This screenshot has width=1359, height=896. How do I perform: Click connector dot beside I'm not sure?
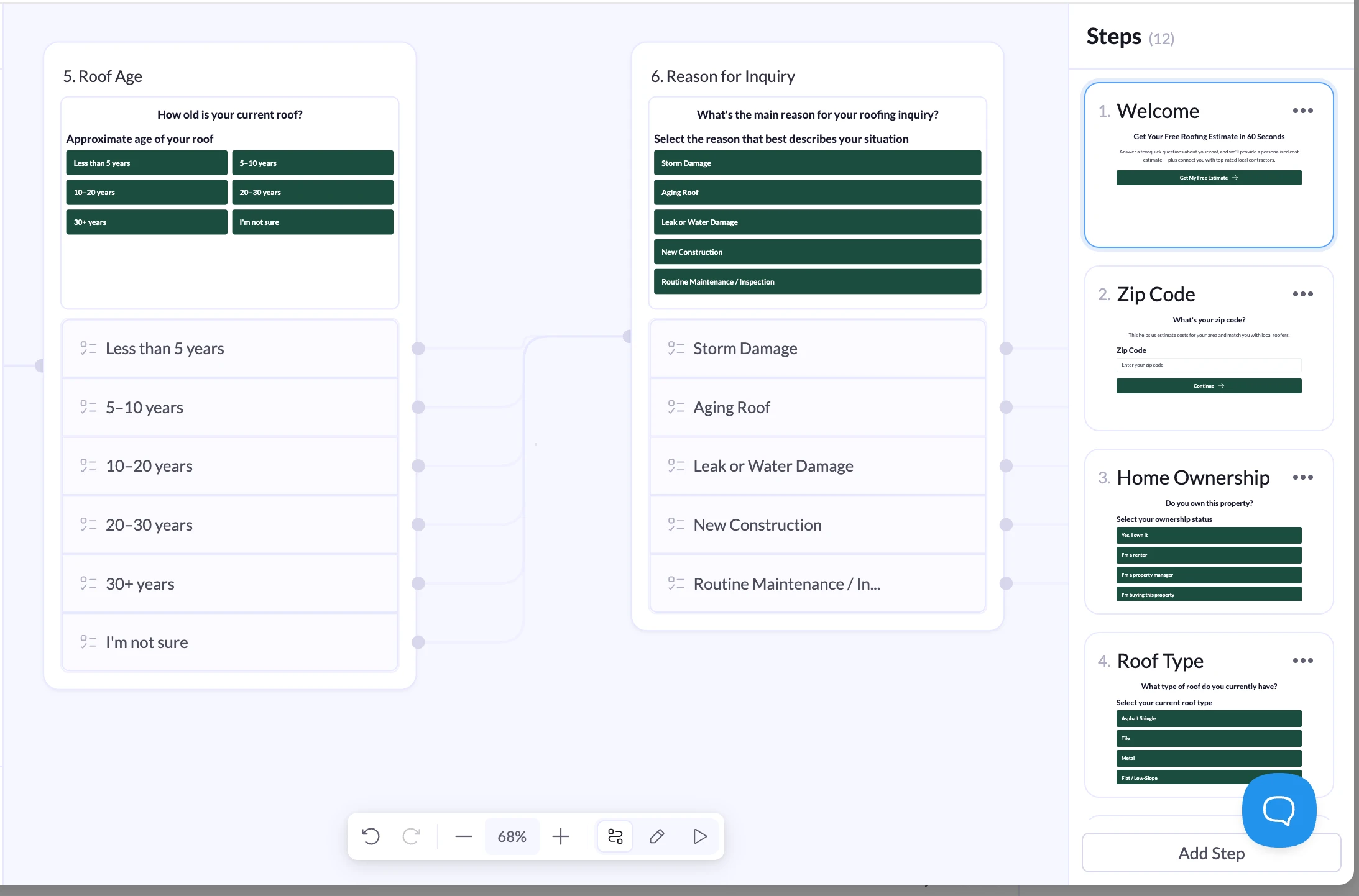[x=418, y=642]
